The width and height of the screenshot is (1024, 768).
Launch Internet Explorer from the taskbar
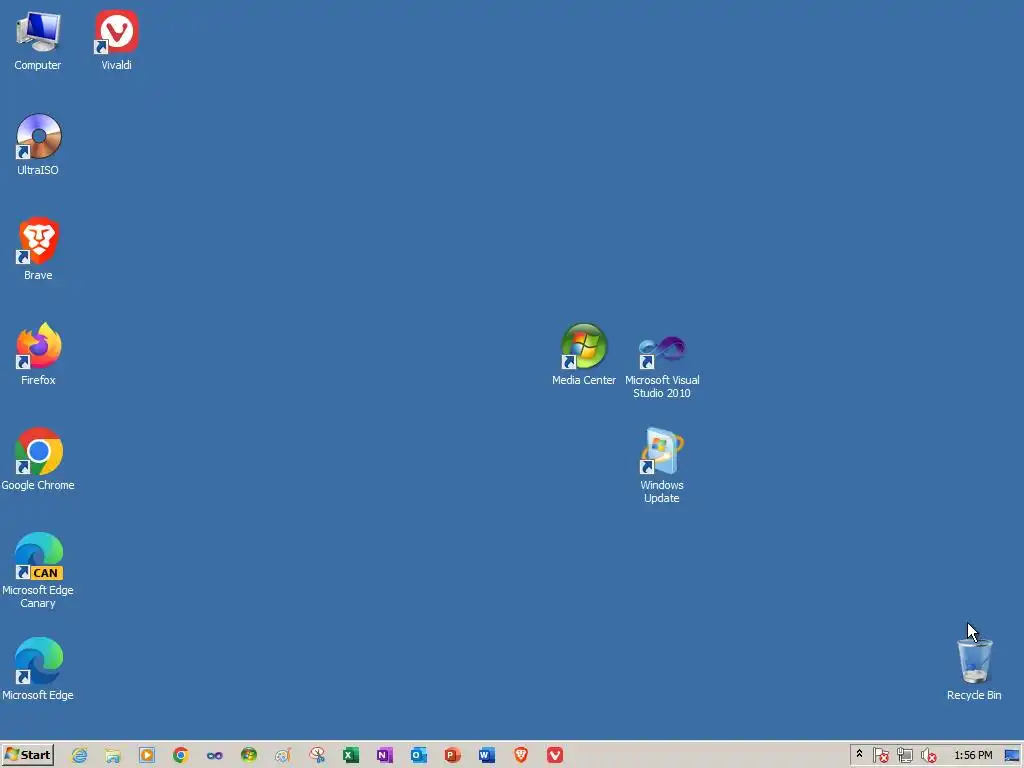(x=79, y=756)
